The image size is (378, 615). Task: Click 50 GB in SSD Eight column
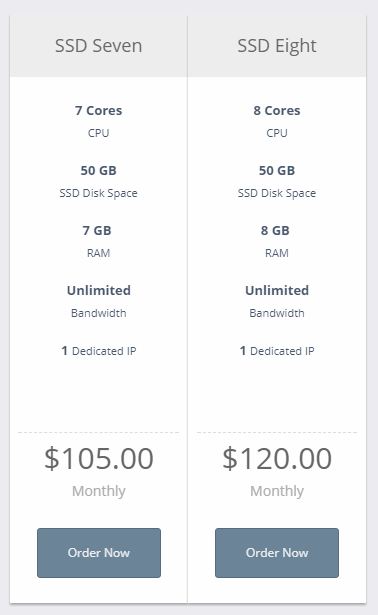277,171
